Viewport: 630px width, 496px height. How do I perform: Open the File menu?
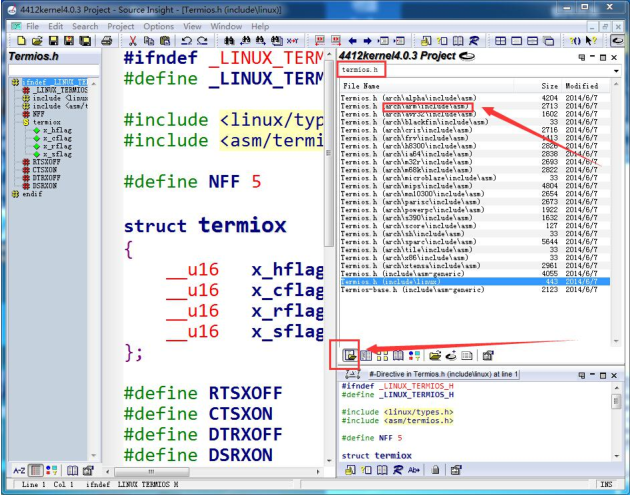tap(32, 27)
